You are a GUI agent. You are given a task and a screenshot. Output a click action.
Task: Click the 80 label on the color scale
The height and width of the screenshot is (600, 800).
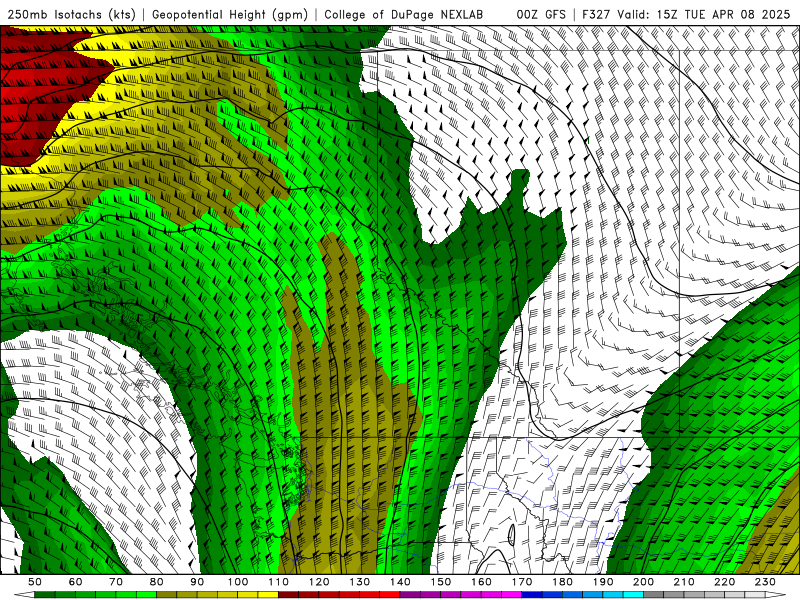[x=157, y=582]
